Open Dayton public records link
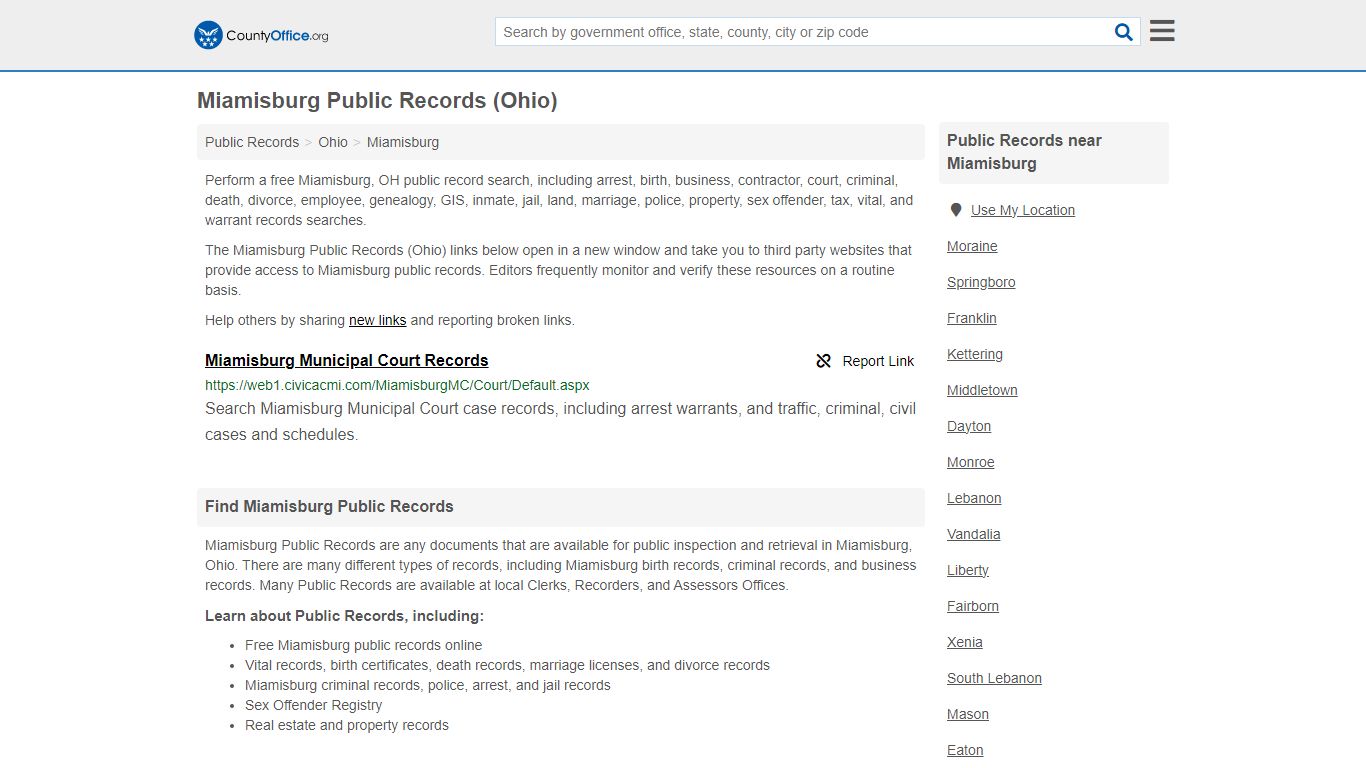The height and width of the screenshot is (768, 1366). (x=969, y=426)
